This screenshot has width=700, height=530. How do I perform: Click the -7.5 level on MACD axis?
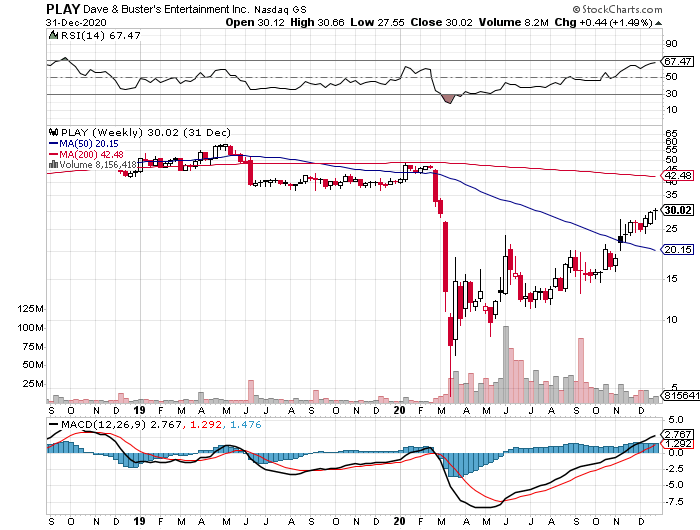674,502
